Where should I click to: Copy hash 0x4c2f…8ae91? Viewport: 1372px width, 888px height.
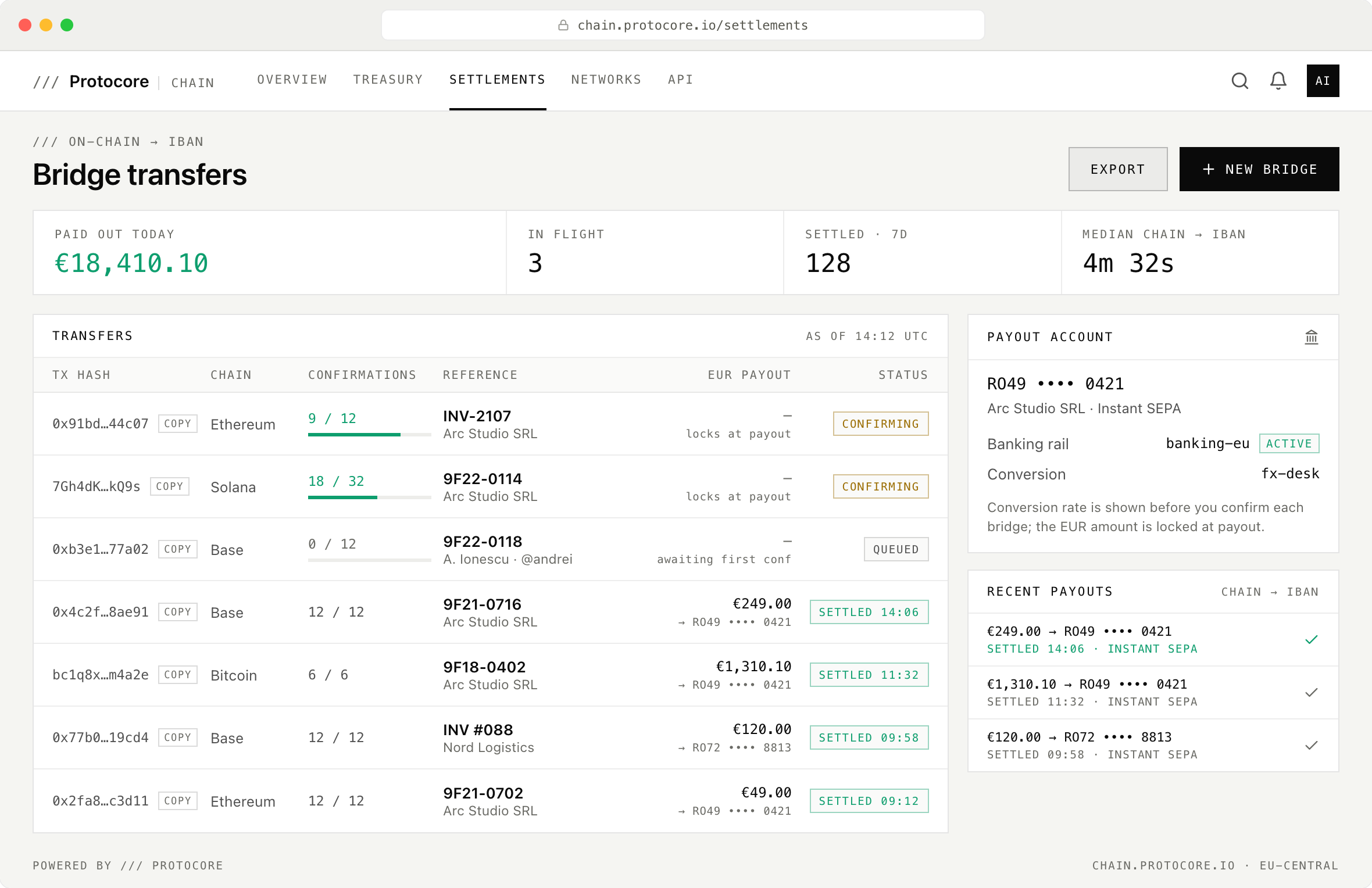pos(178,612)
